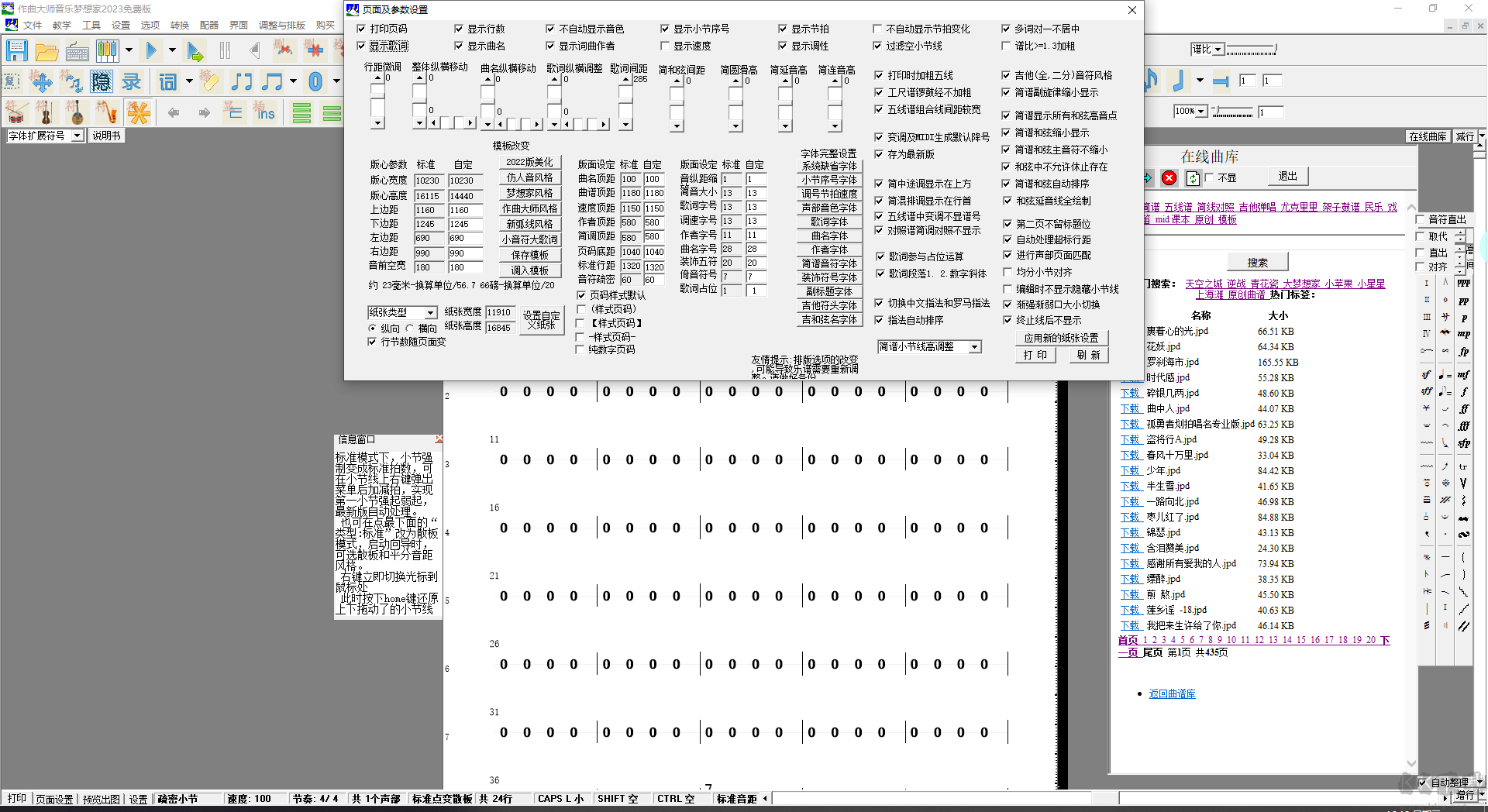Click the blue quarter note icon
1488x812 pixels.
click(x=1179, y=80)
